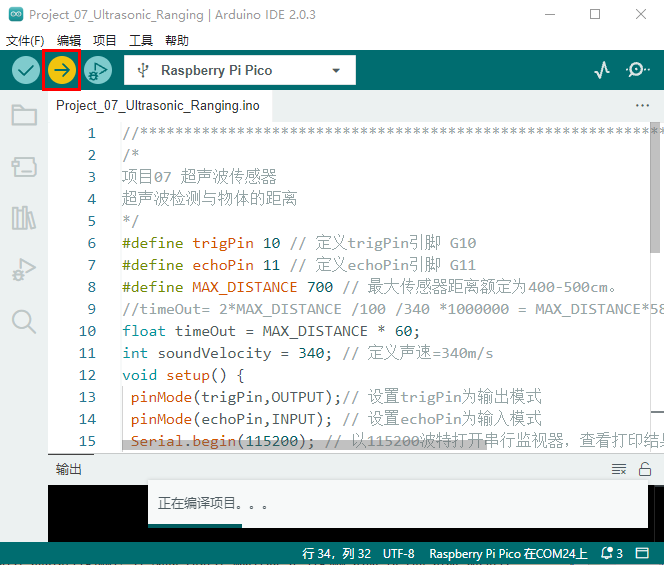Close the Arduino IDE window
Viewport: 664px width, 565px height.
click(641, 14)
